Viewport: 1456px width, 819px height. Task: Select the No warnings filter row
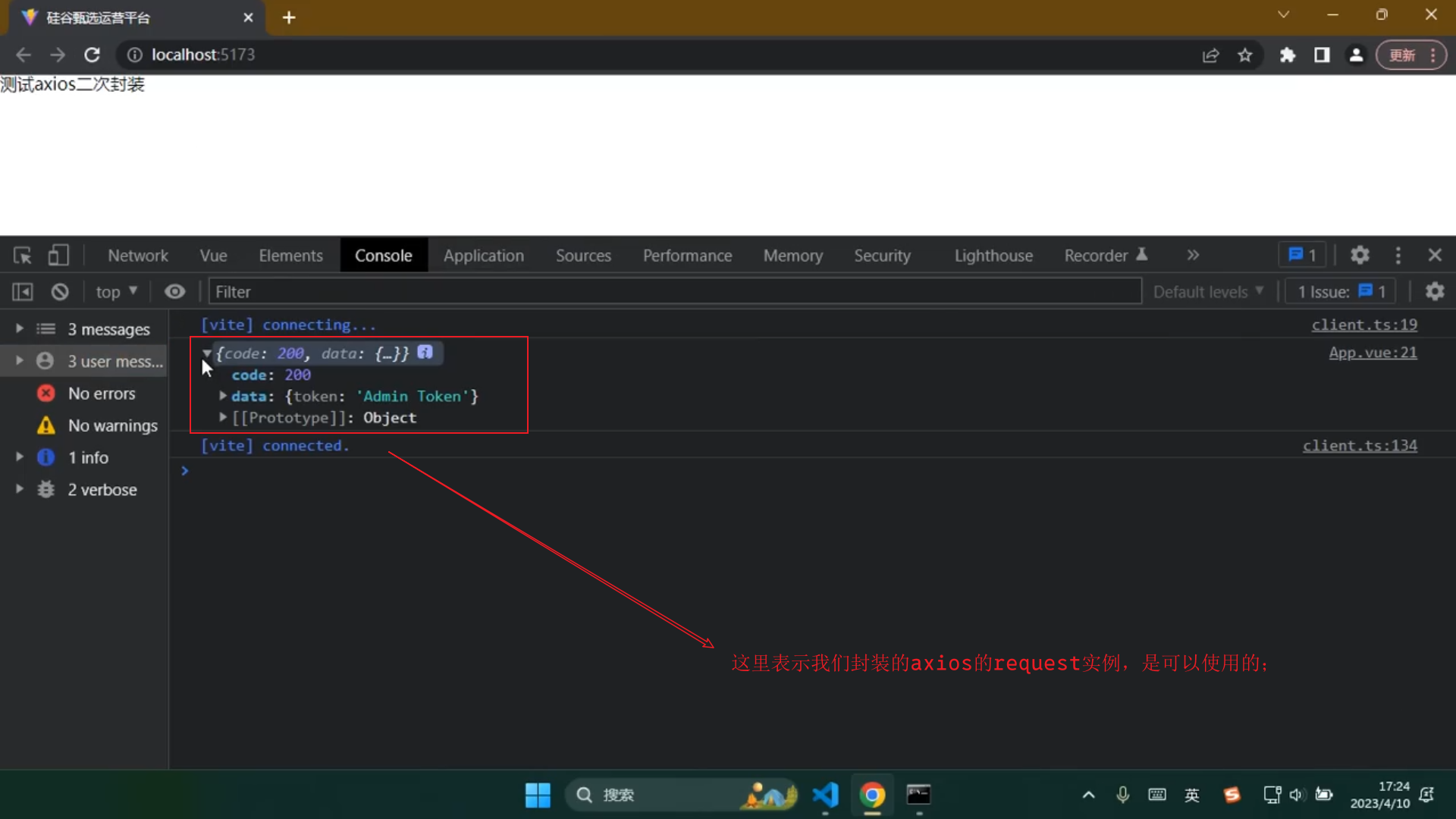(x=85, y=425)
